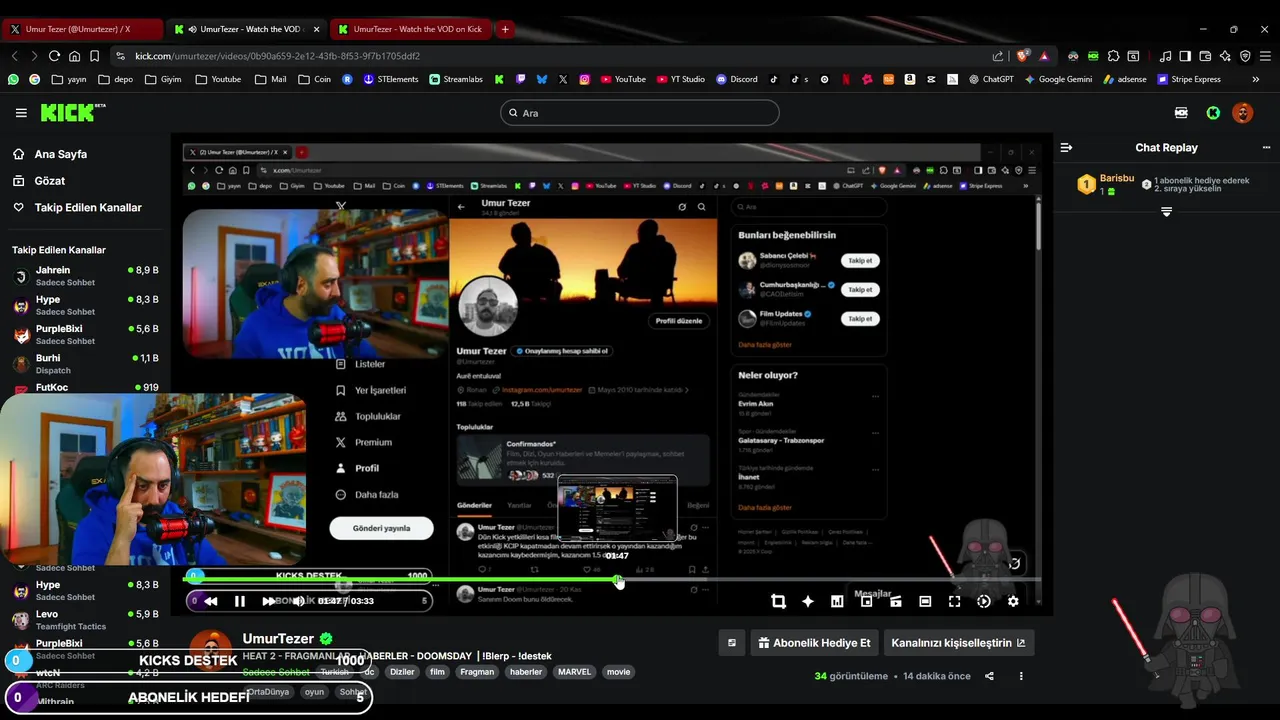
Task: Toggle the browser sidebar panel
Action: (x=1185, y=56)
